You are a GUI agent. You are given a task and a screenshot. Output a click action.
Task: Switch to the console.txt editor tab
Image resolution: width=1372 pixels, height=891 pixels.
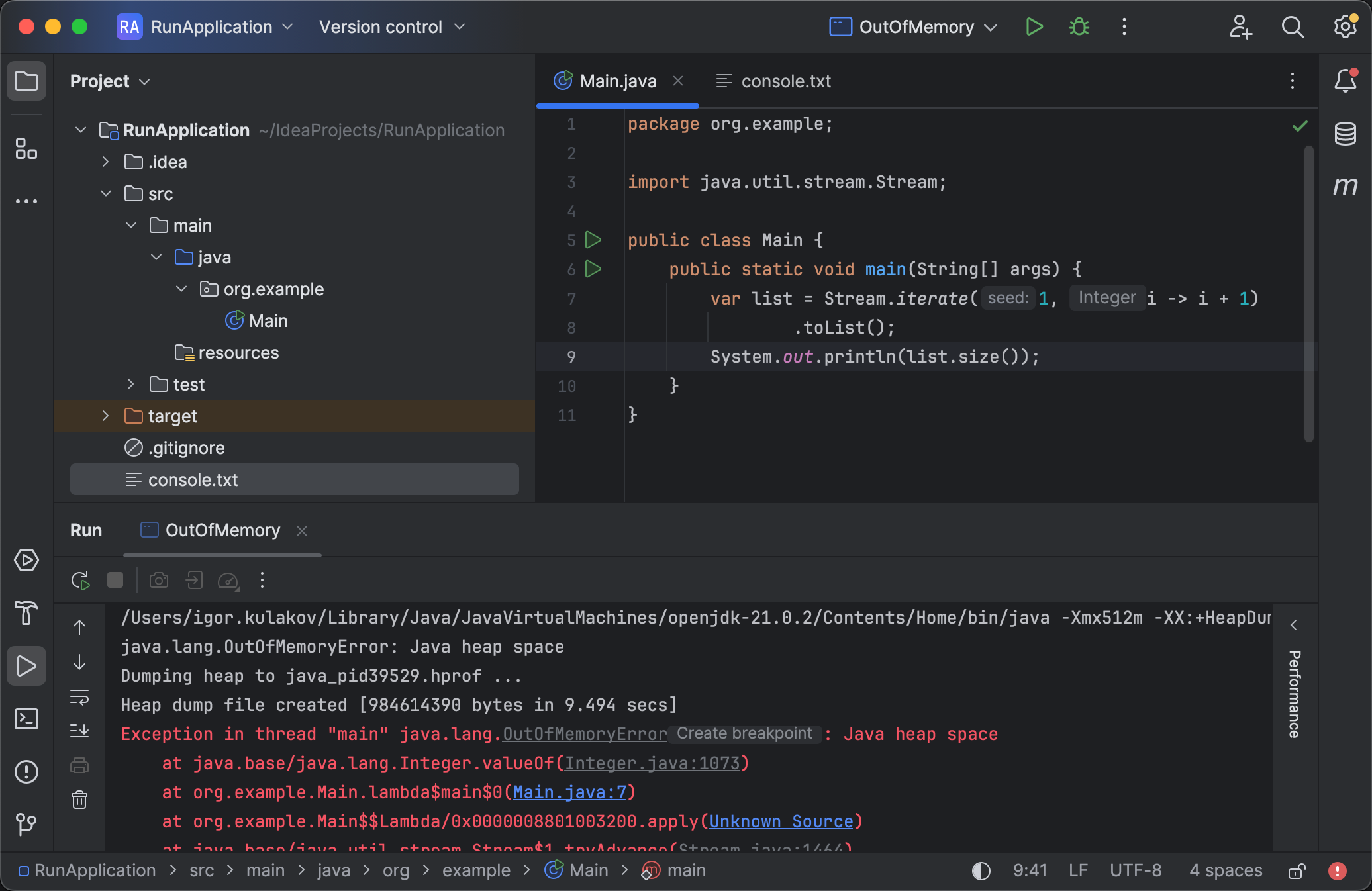772,81
